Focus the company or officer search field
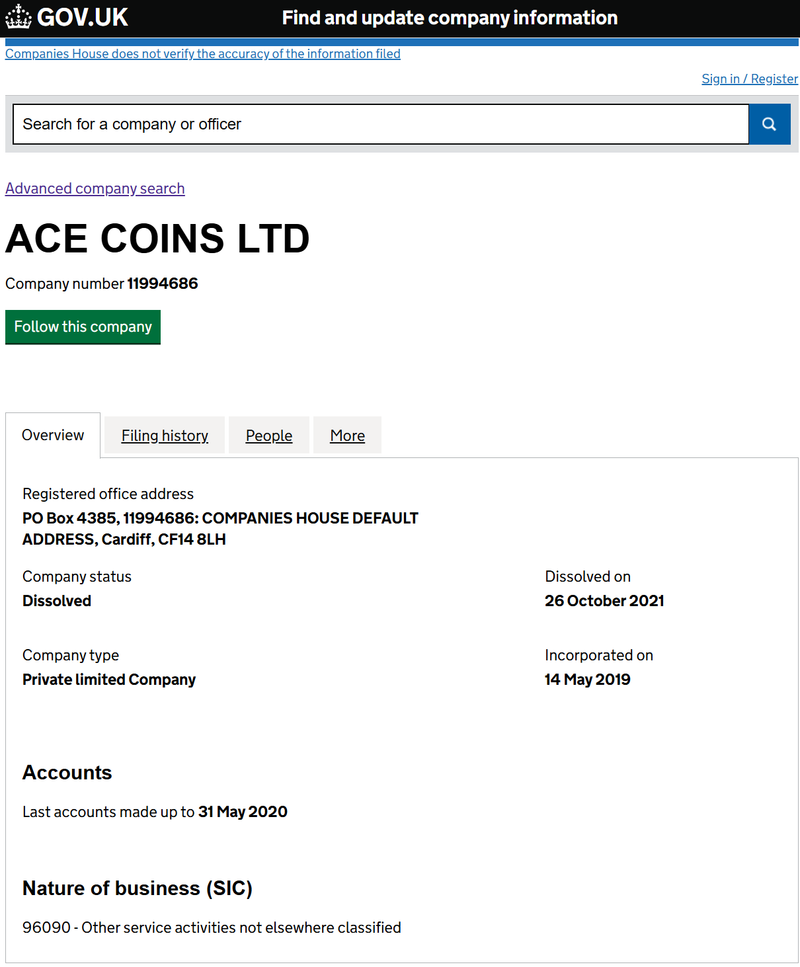Screen dimensions: 800x967 pos(381,124)
